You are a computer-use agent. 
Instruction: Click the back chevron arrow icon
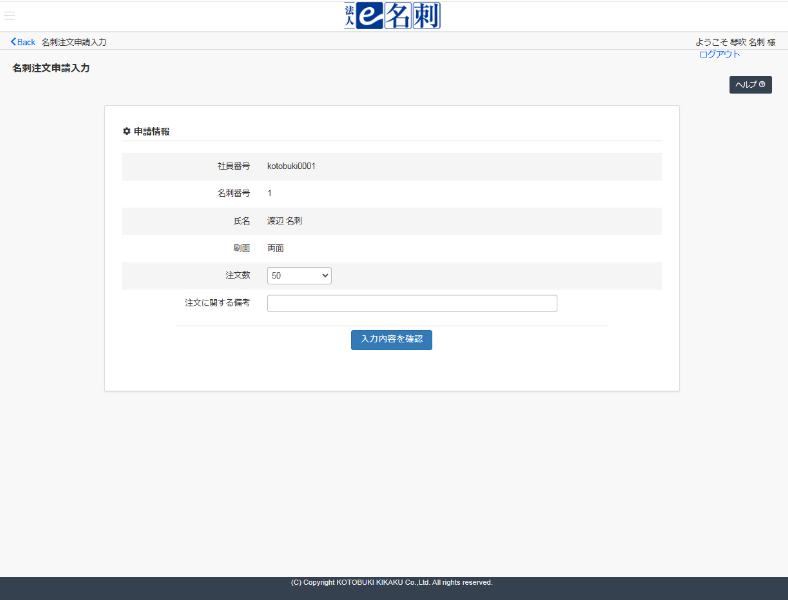[x=13, y=42]
